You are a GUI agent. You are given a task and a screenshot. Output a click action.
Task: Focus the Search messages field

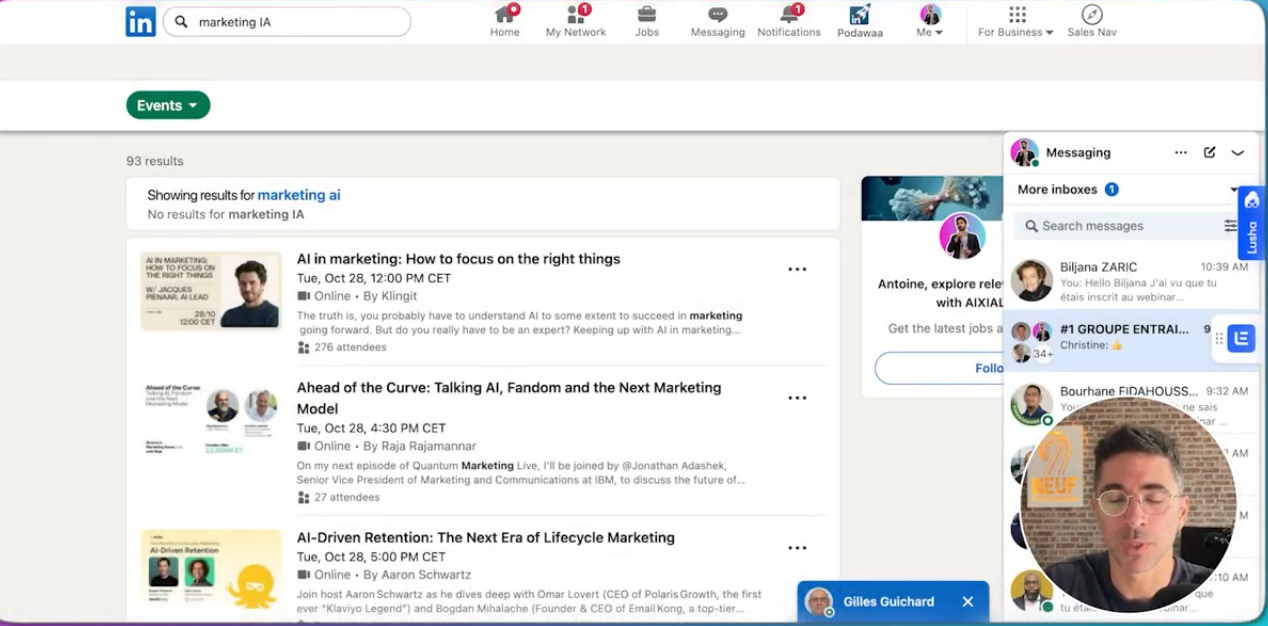pos(1116,226)
